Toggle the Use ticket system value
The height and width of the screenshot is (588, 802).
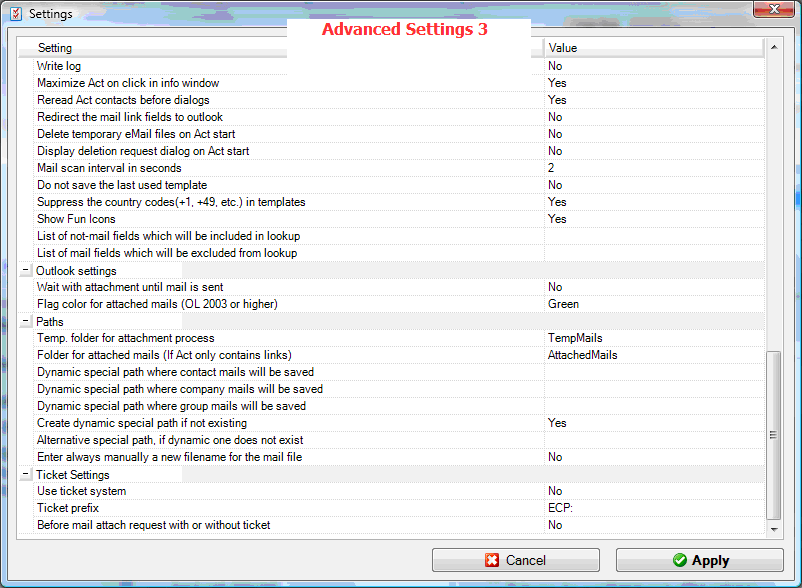click(x=555, y=492)
